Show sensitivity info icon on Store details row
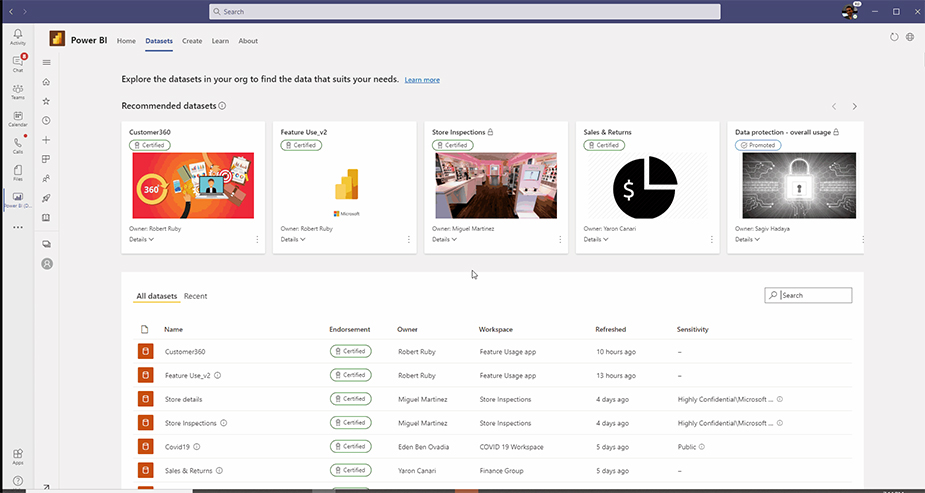The image size is (925, 493). [780, 399]
